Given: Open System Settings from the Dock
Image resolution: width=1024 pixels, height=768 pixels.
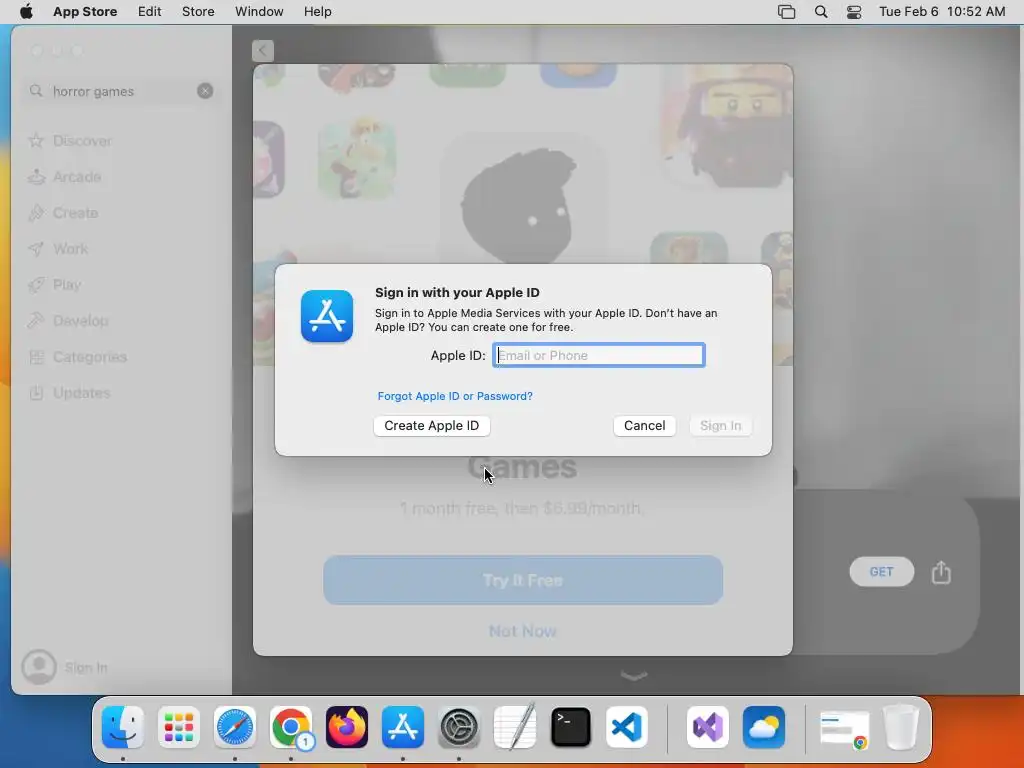Looking at the screenshot, I should pyautogui.click(x=458, y=727).
